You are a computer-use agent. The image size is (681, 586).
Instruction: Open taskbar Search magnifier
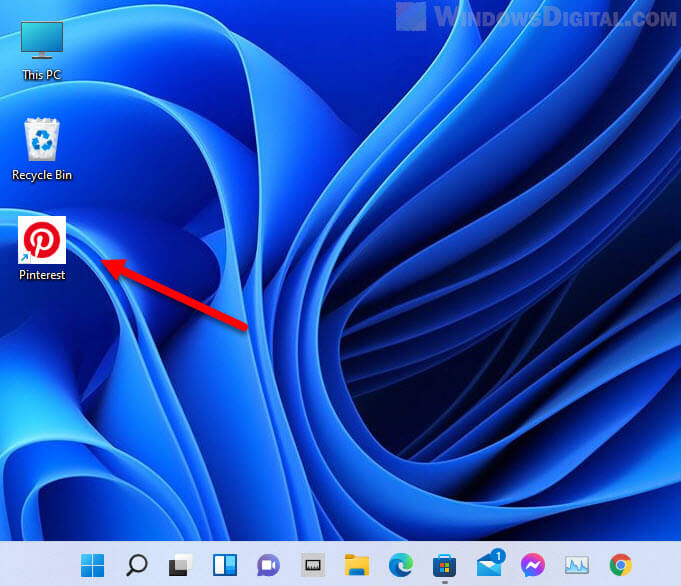137,565
